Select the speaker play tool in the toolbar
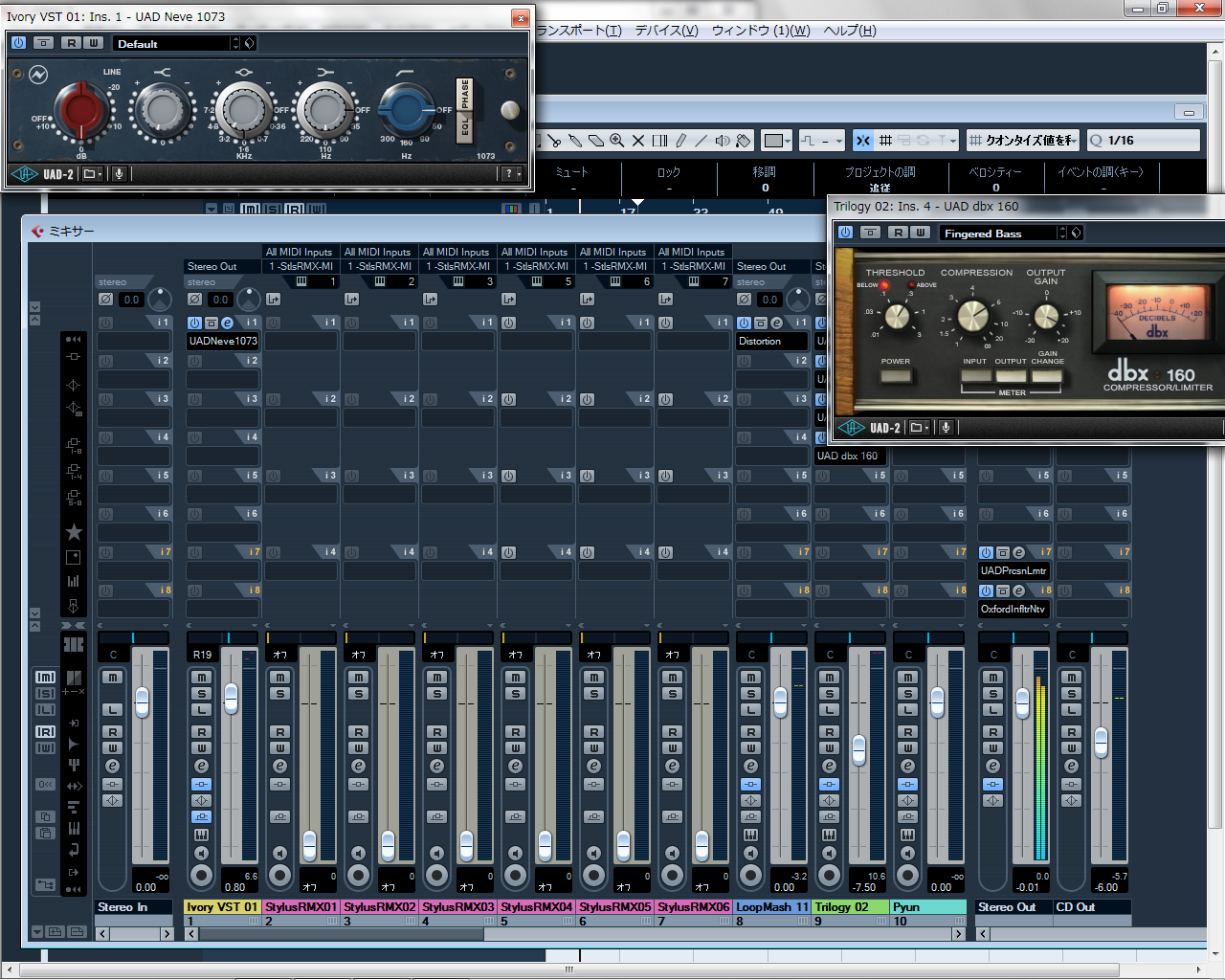 (723, 141)
